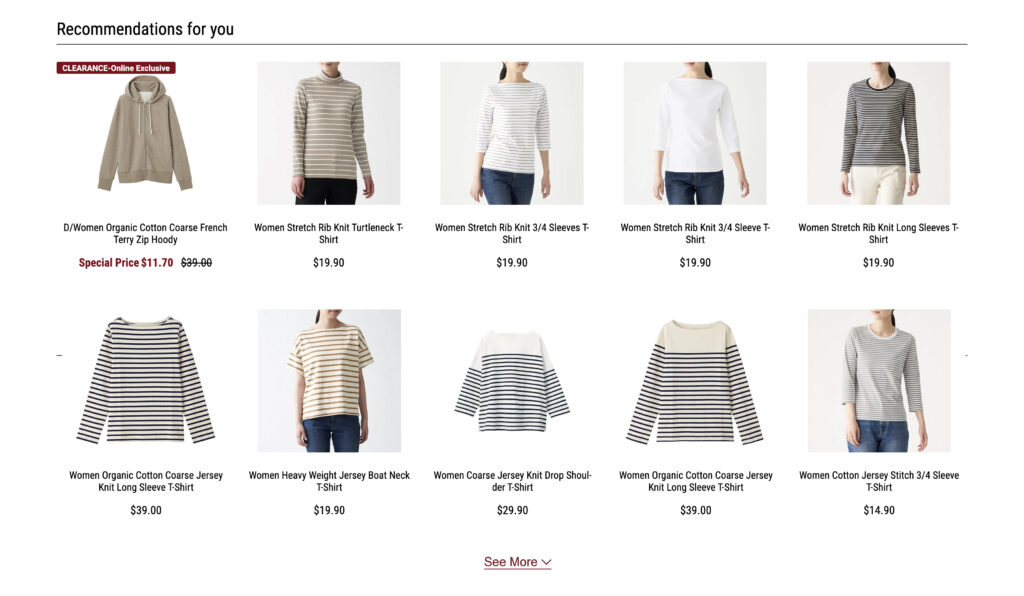
Task: Open the dark striped Long Sleeves T-Shirt image
Action: [878, 133]
